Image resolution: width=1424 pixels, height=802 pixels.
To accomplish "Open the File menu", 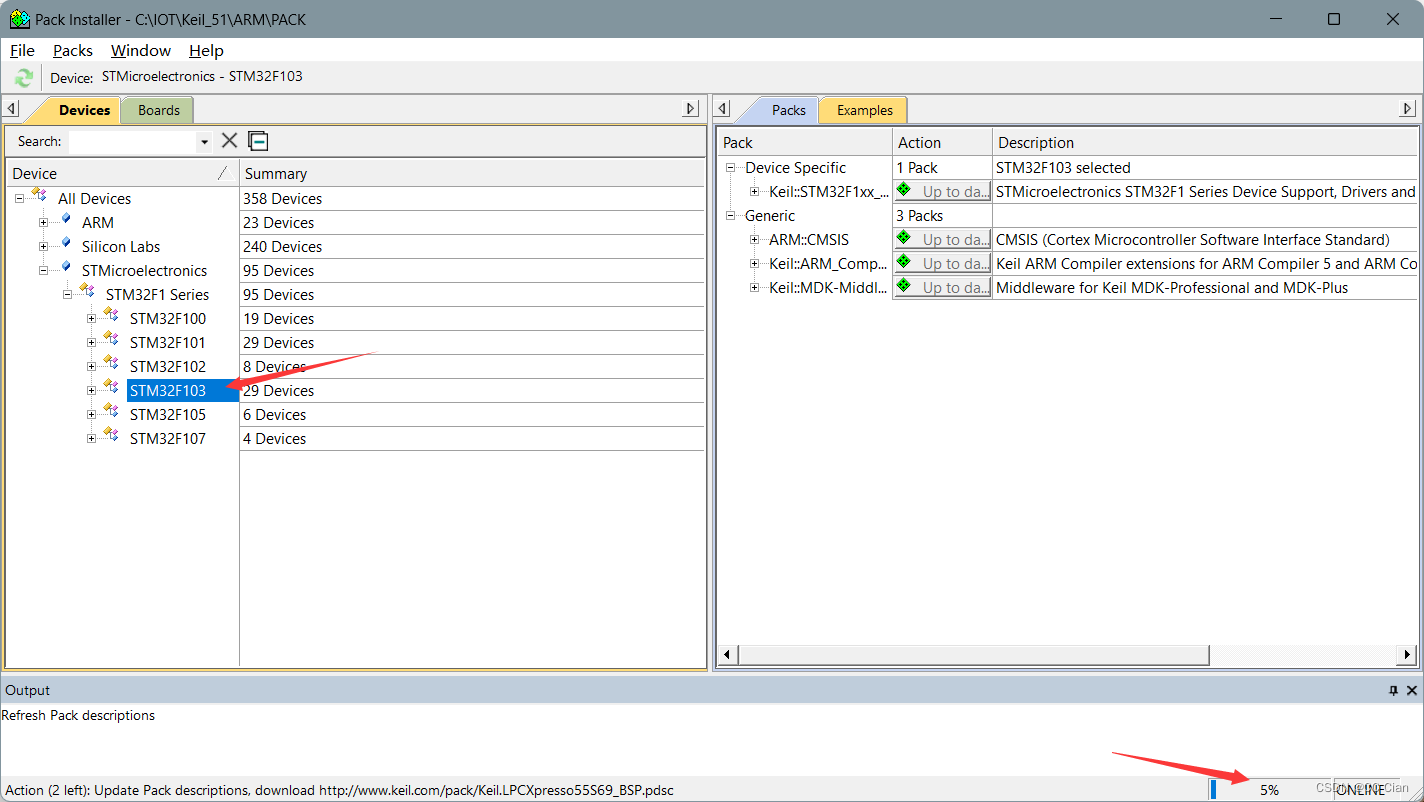I will (x=22, y=50).
